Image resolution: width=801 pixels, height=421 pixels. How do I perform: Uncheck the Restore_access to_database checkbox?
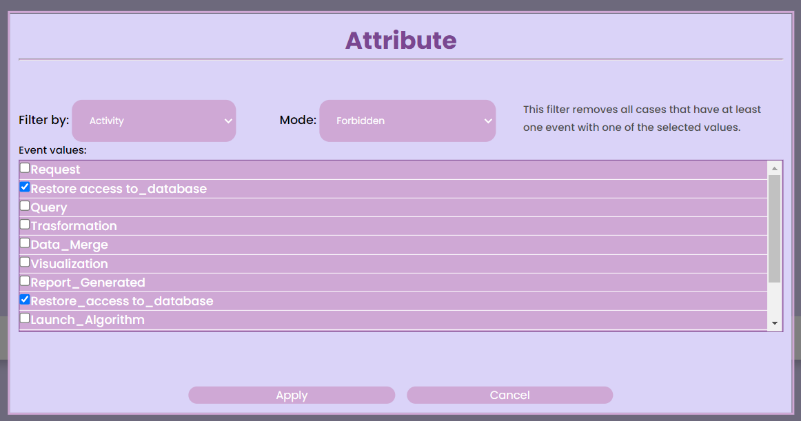(25, 299)
